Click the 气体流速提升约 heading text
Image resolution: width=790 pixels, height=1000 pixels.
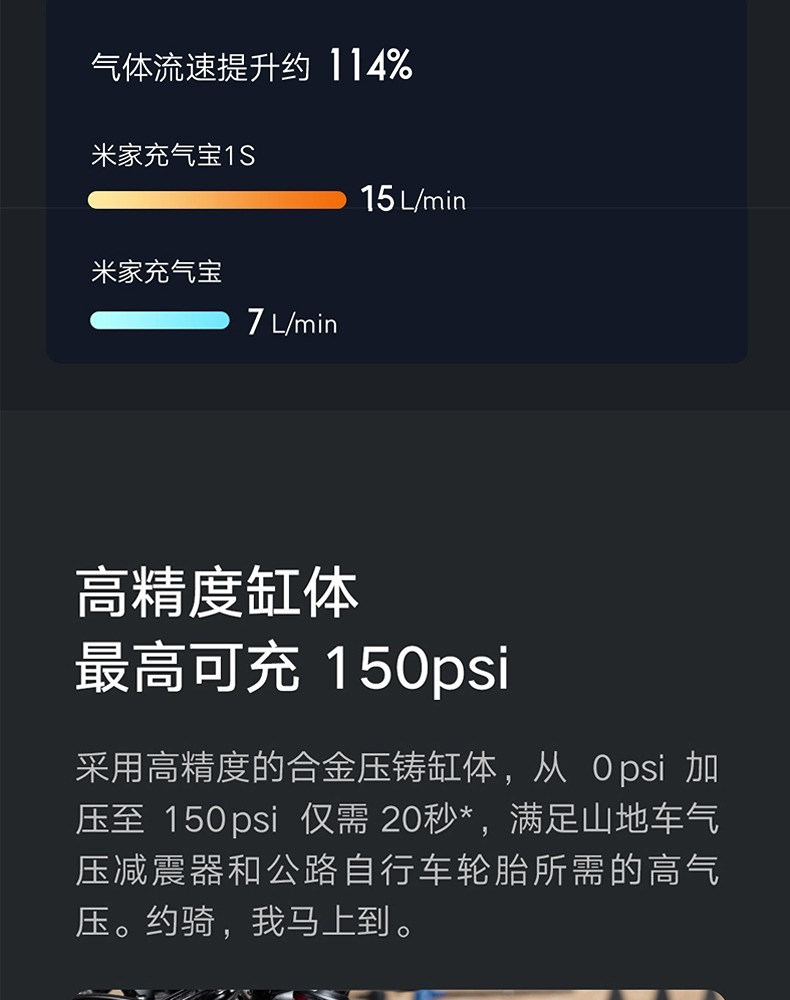201,68
